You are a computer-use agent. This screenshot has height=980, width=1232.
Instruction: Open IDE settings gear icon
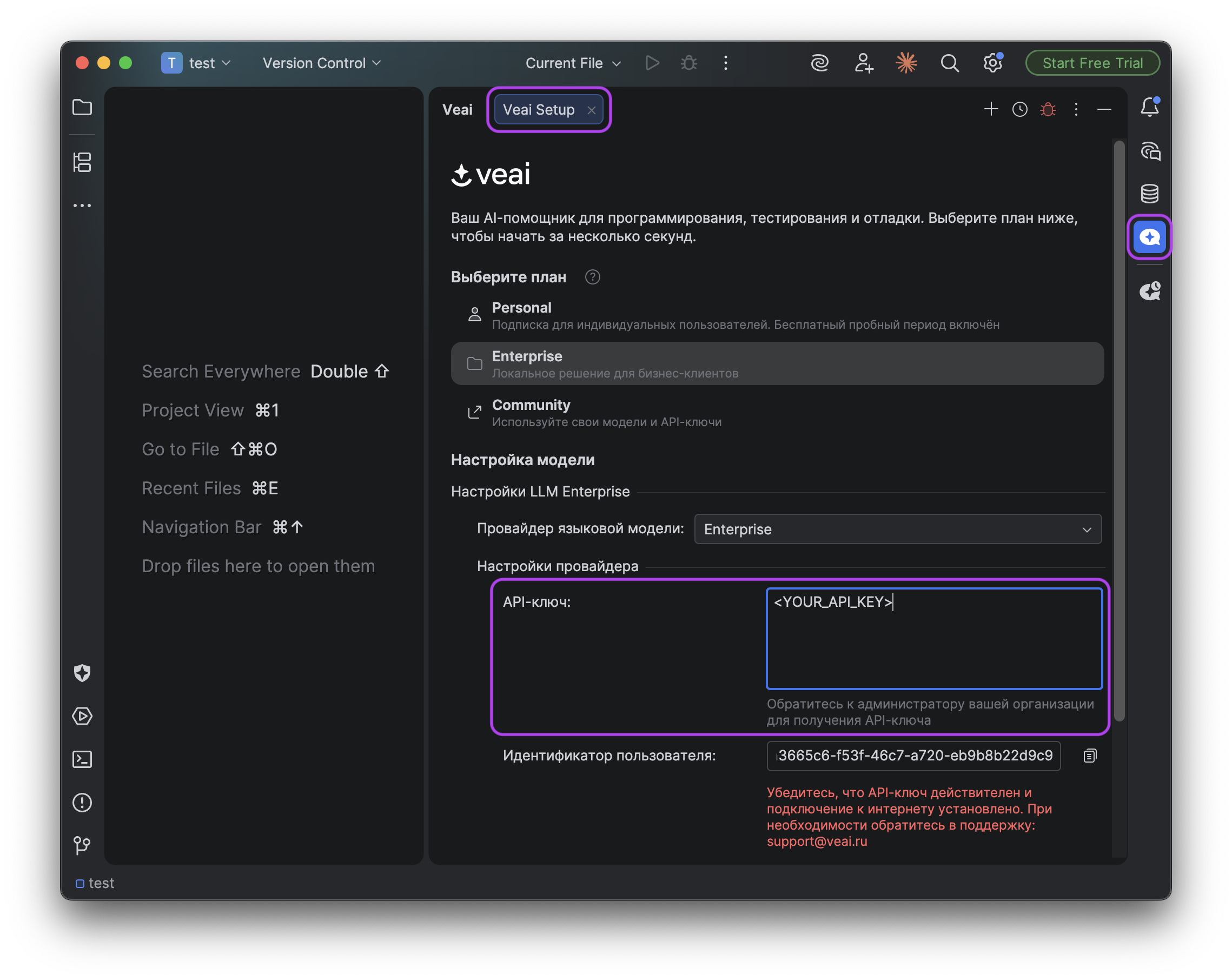[x=992, y=63]
